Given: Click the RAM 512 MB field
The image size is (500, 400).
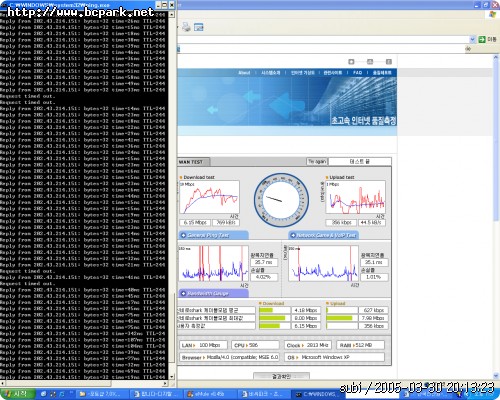Looking at the screenshot, I should point(360,345).
